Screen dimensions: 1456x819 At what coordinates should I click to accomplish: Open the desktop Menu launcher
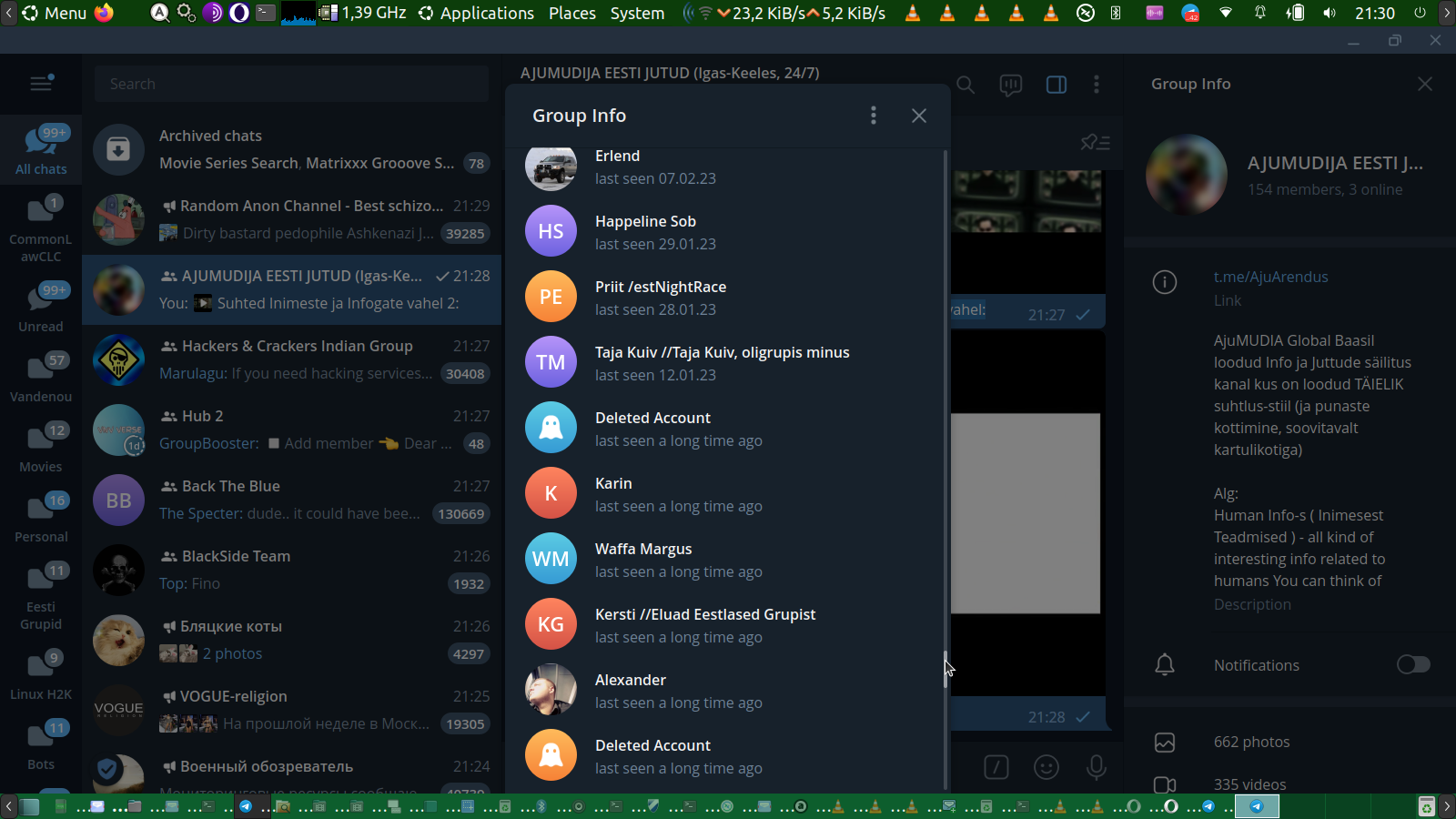[x=55, y=13]
